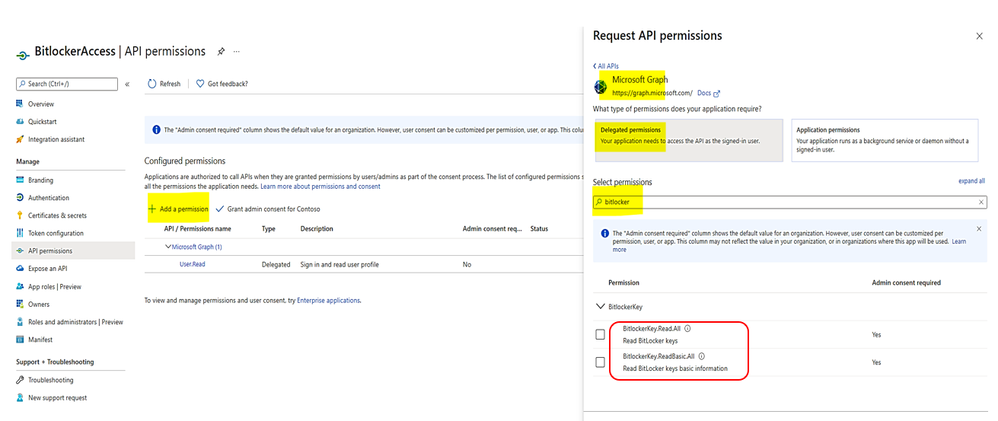
Task: Click the Got feedback heart icon
Action: coord(200,83)
